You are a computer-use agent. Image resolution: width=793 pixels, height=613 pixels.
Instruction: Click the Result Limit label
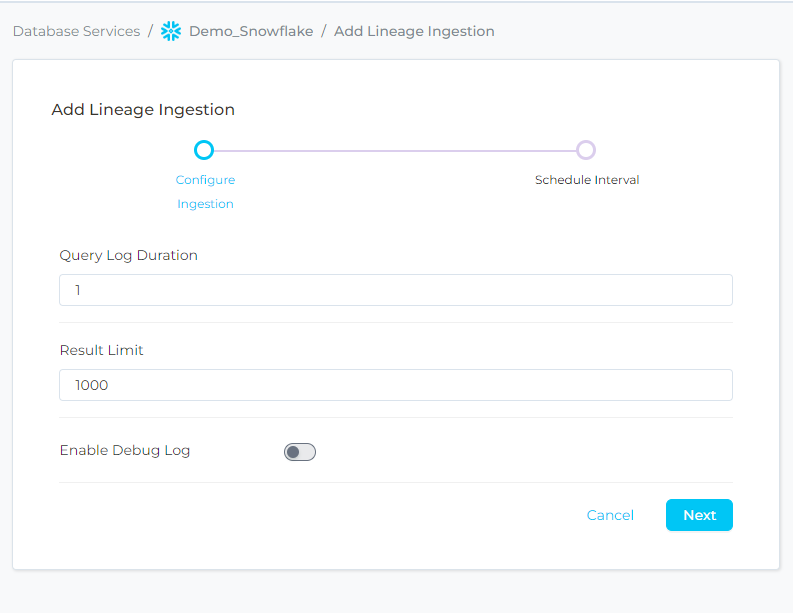pos(102,350)
